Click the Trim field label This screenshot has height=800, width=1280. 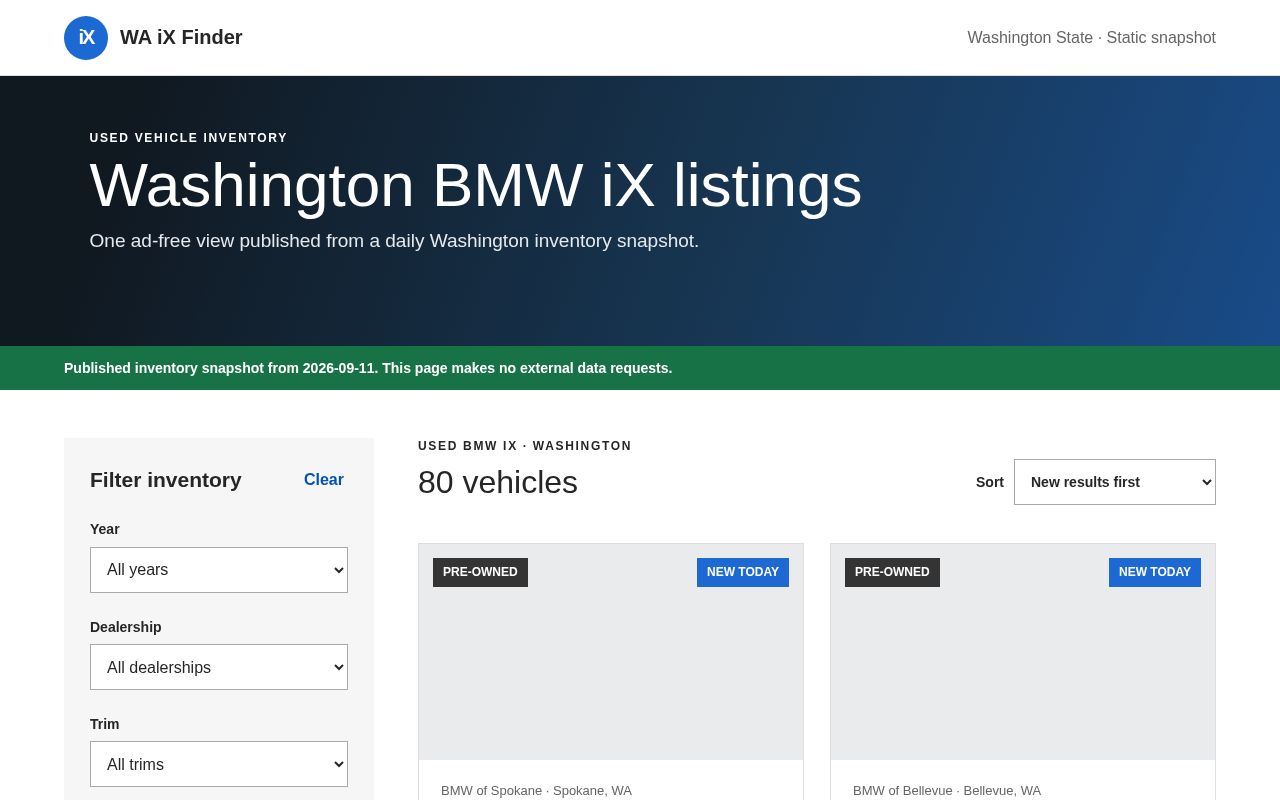point(105,724)
